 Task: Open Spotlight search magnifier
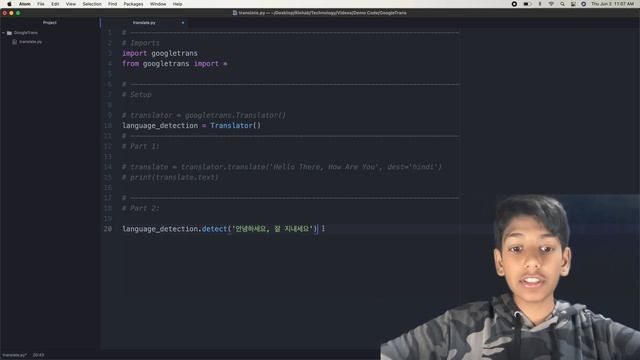click(562, 4)
